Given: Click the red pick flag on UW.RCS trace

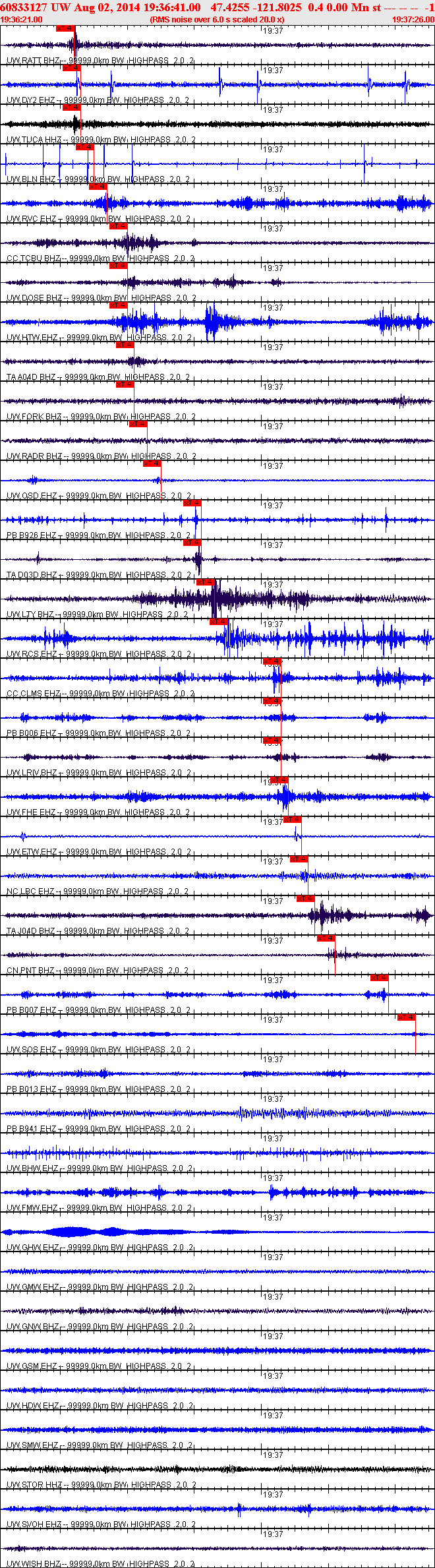Looking at the screenshot, I should click(x=219, y=622).
